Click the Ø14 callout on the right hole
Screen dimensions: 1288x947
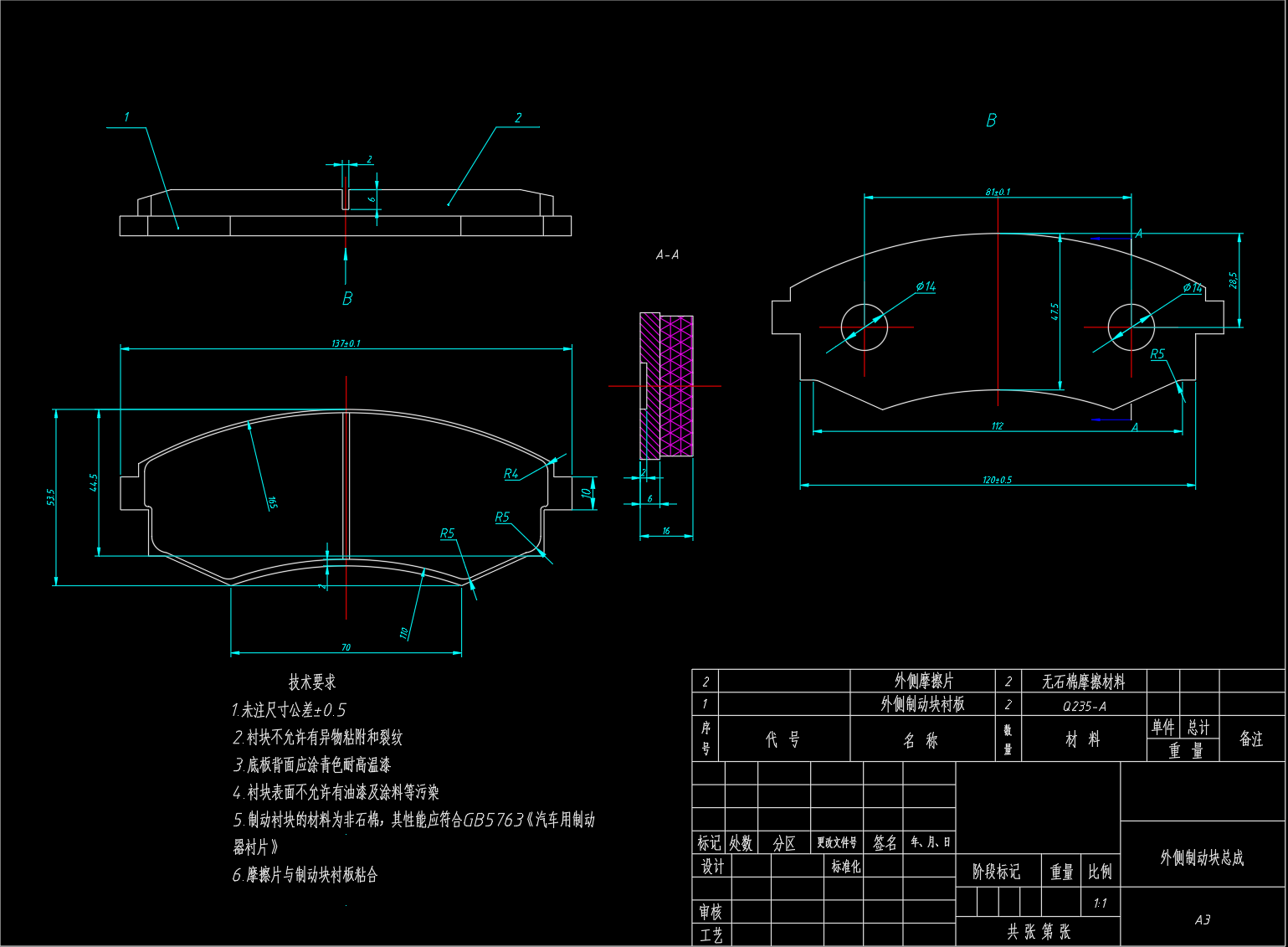[1193, 288]
